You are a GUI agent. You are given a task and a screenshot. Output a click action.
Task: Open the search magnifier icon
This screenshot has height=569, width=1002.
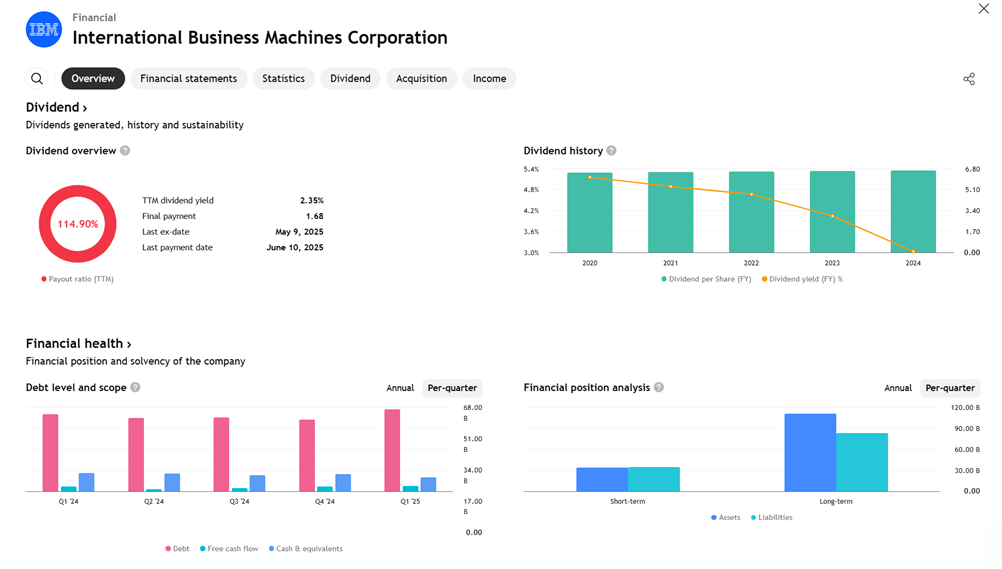37,79
